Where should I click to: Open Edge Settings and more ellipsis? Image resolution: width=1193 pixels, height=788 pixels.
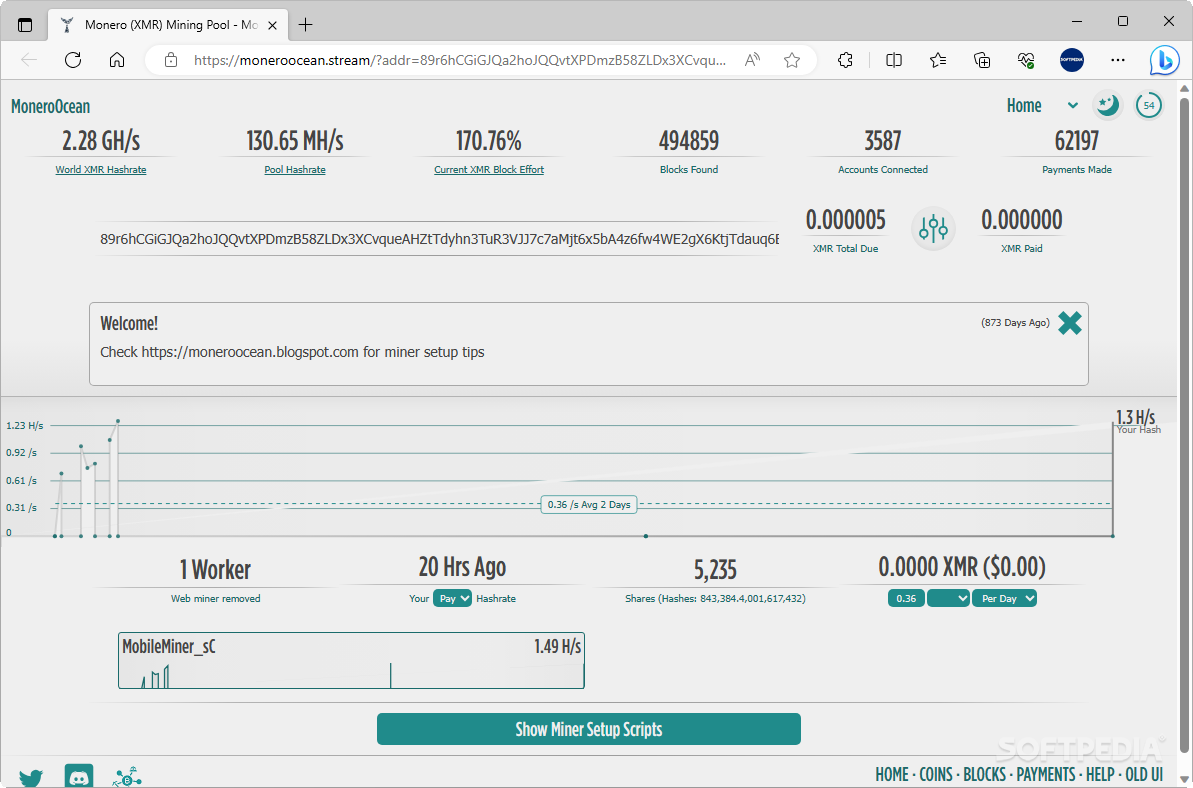1118,60
